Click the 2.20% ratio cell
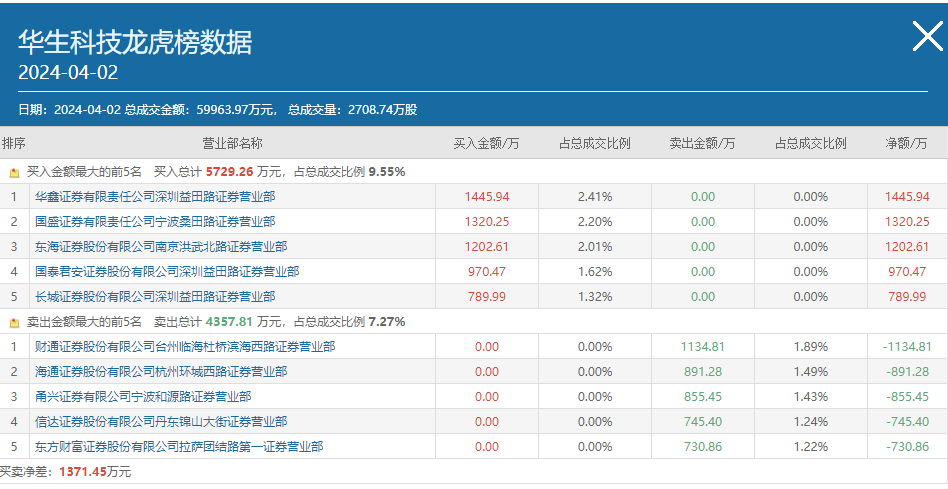948x489 pixels. click(595, 222)
